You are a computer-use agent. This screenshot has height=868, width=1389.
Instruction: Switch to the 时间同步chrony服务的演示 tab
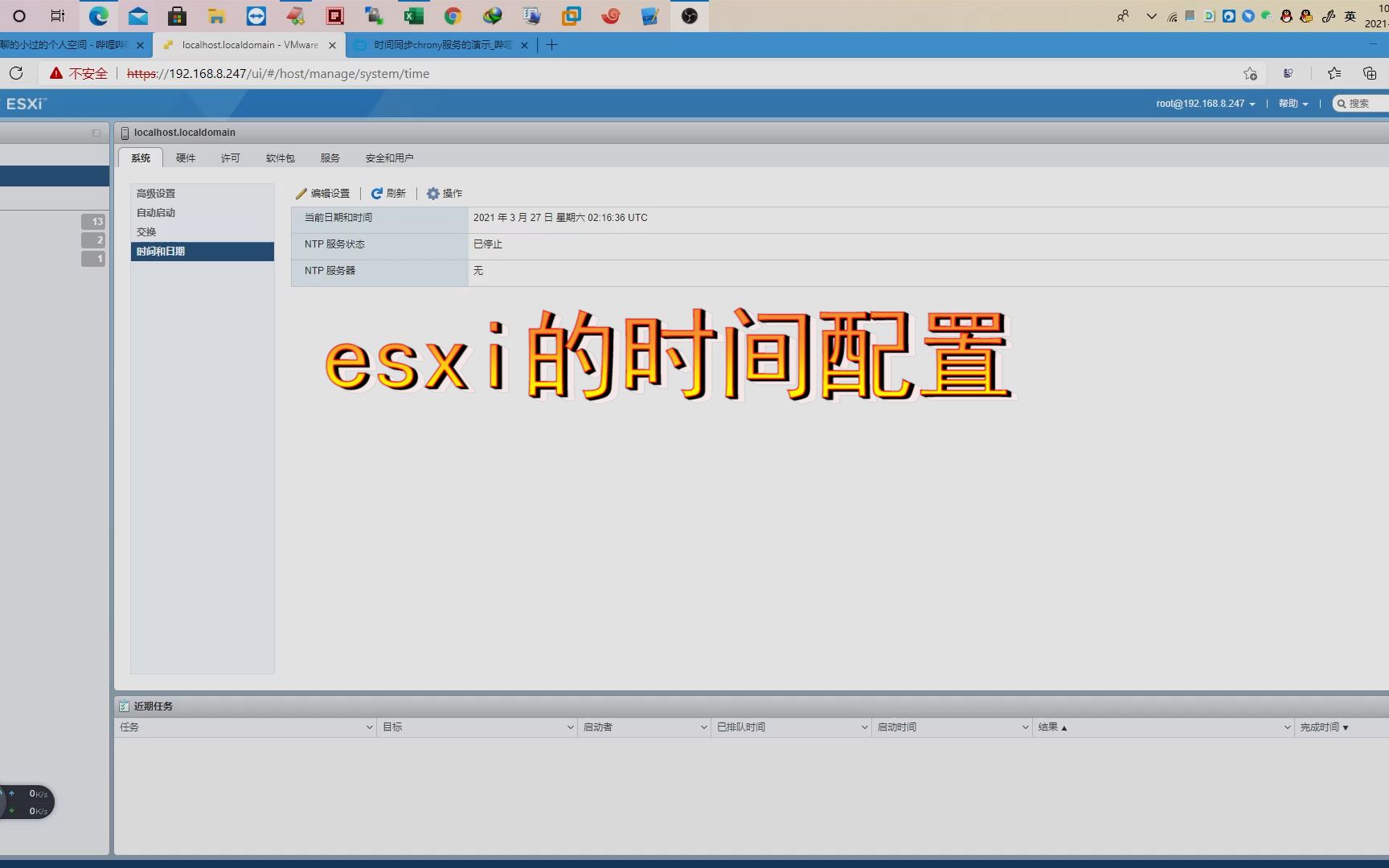tap(441, 45)
